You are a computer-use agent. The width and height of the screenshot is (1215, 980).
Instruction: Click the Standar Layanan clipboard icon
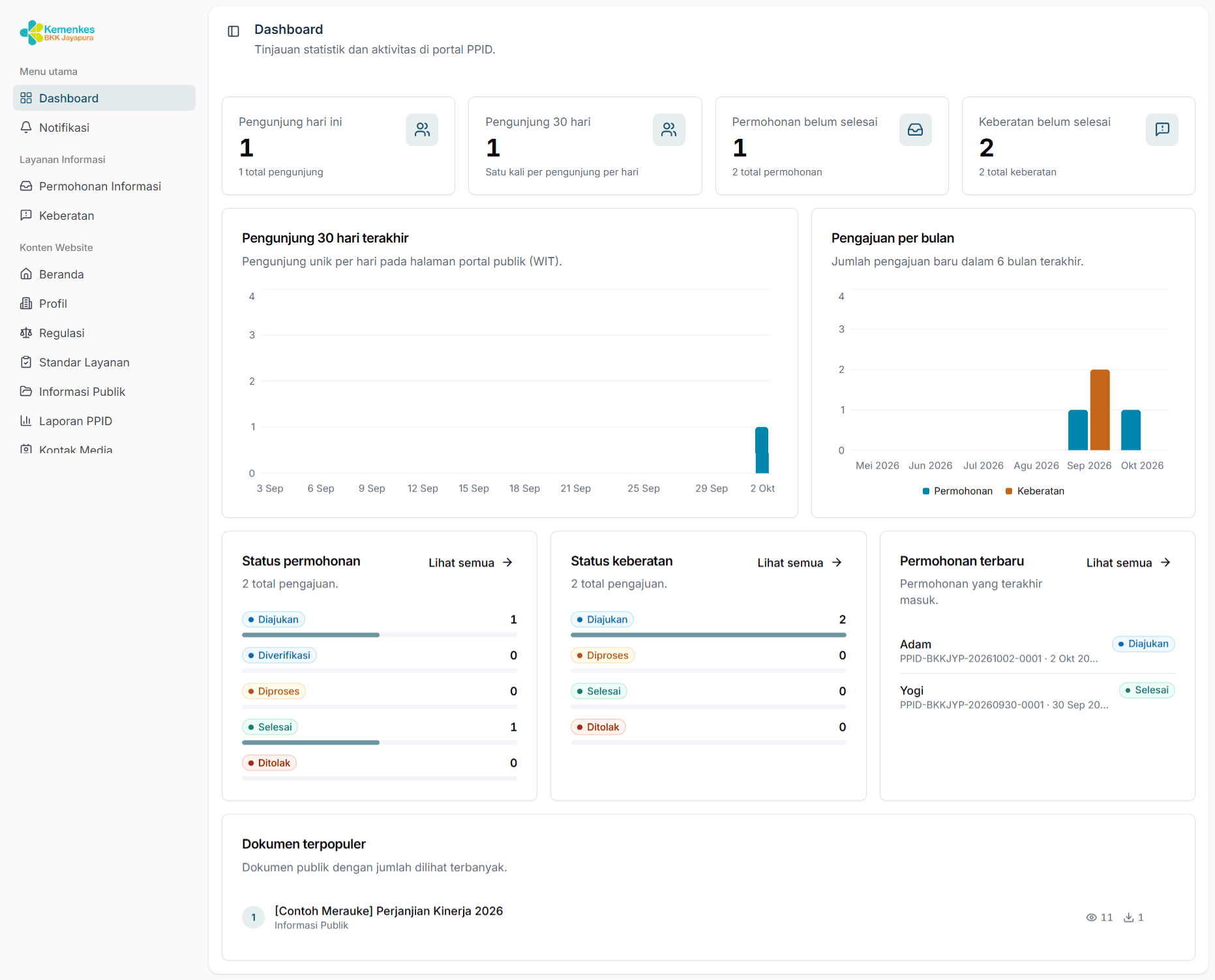(26, 362)
